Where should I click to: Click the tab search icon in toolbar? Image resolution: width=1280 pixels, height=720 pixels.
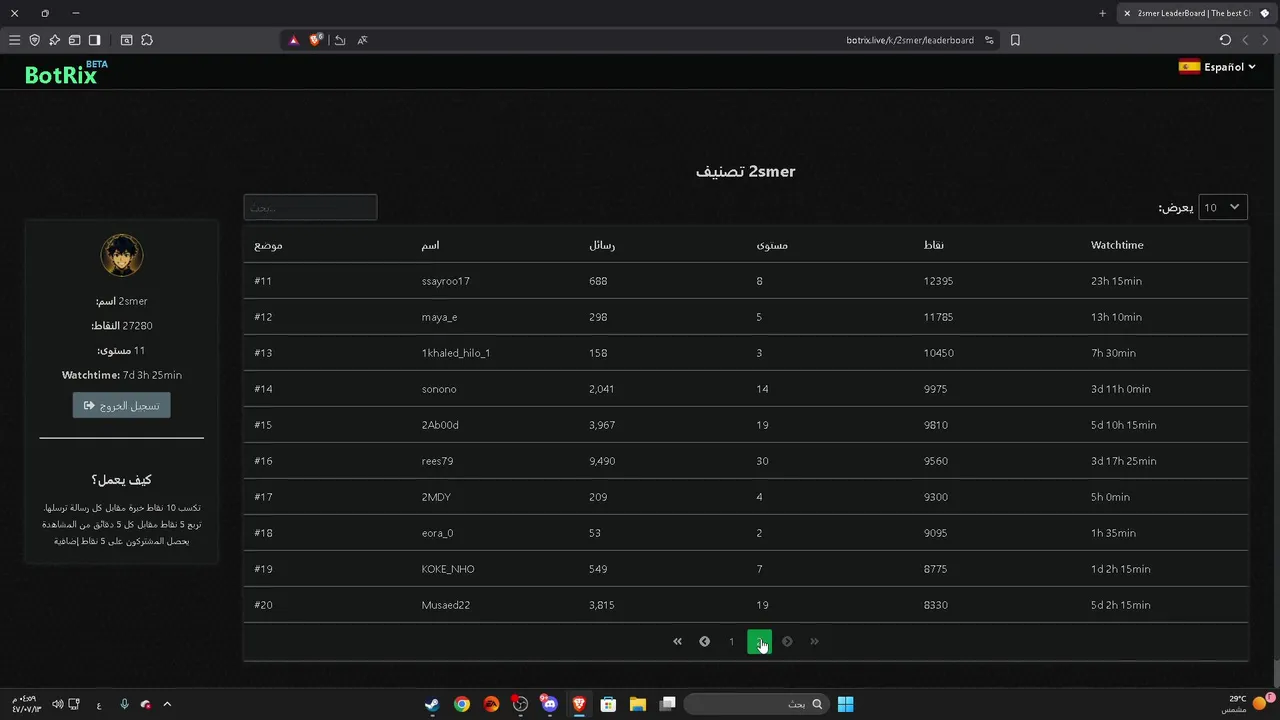point(126,40)
